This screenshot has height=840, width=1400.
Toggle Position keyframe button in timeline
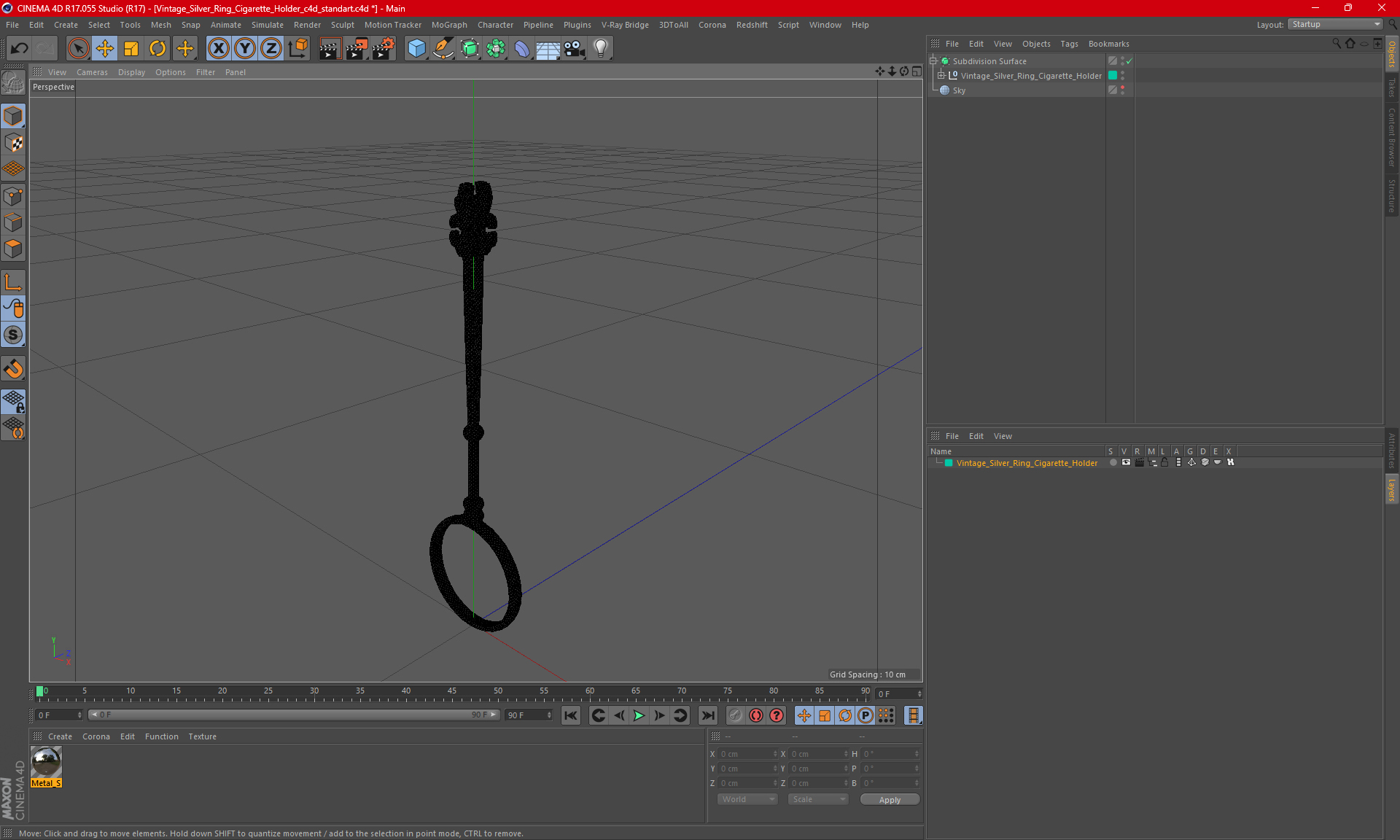(804, 716)
